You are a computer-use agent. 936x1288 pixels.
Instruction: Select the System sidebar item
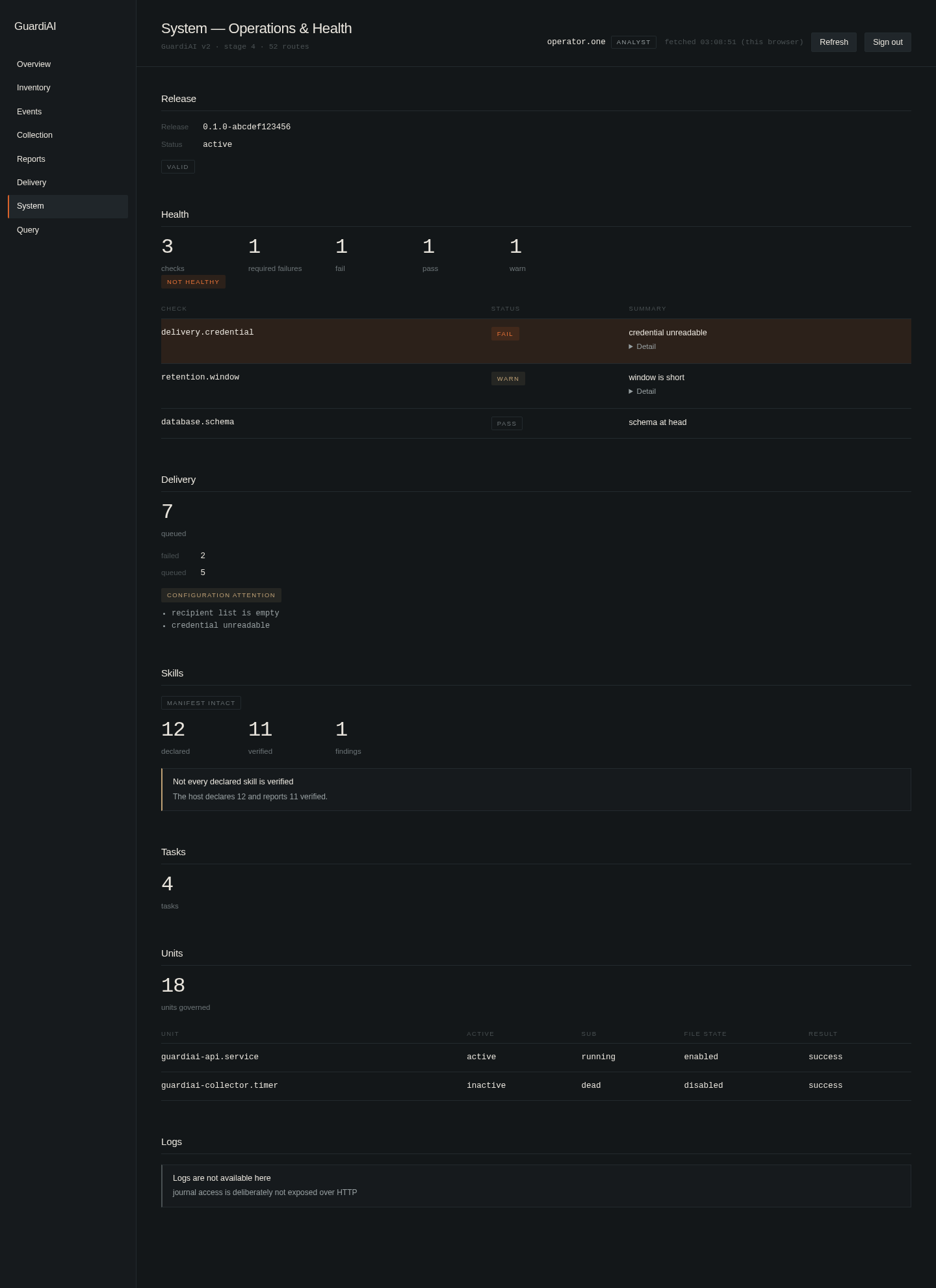pos(68,206)
